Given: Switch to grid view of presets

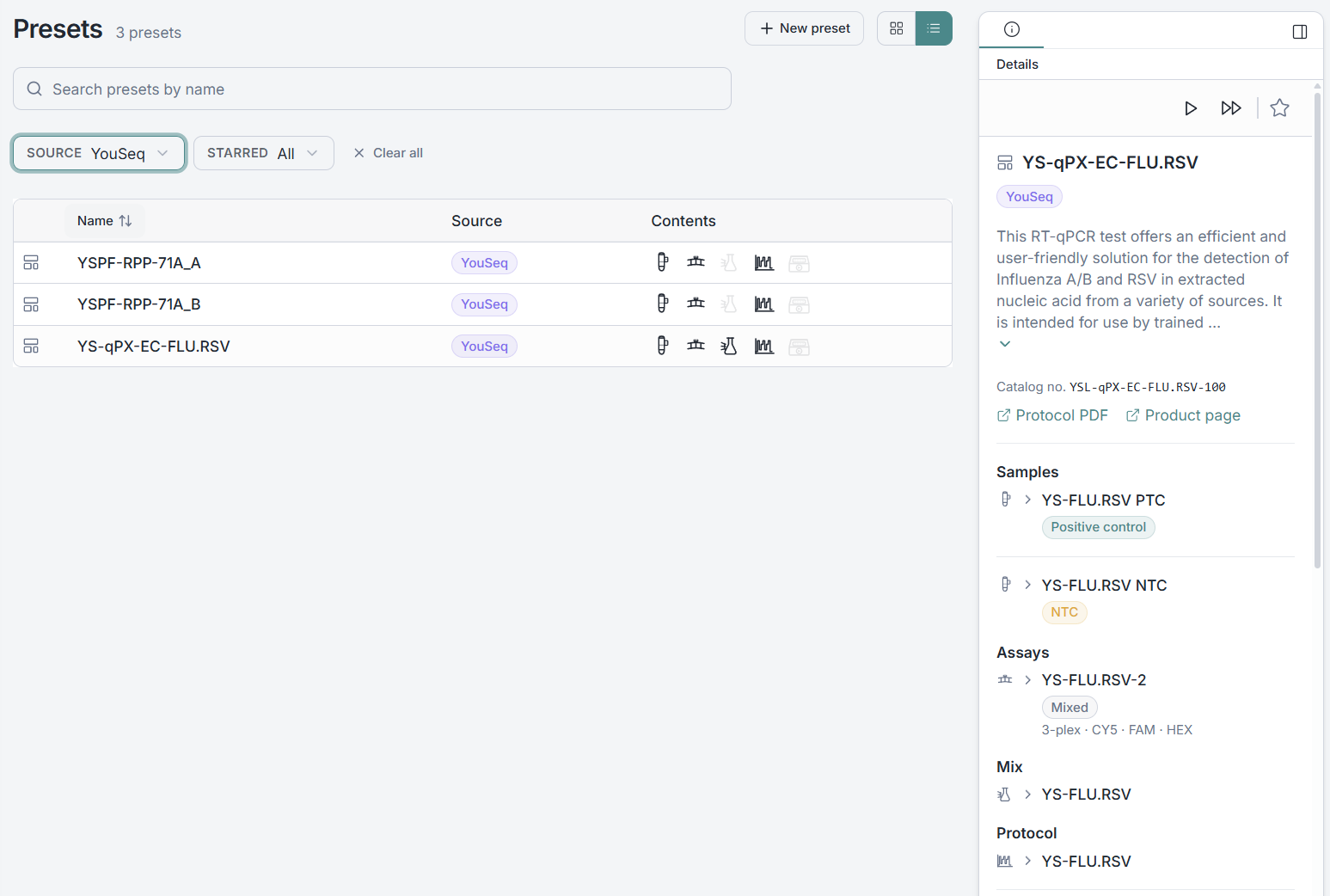Looking at the screenshot, I should 897,28.
